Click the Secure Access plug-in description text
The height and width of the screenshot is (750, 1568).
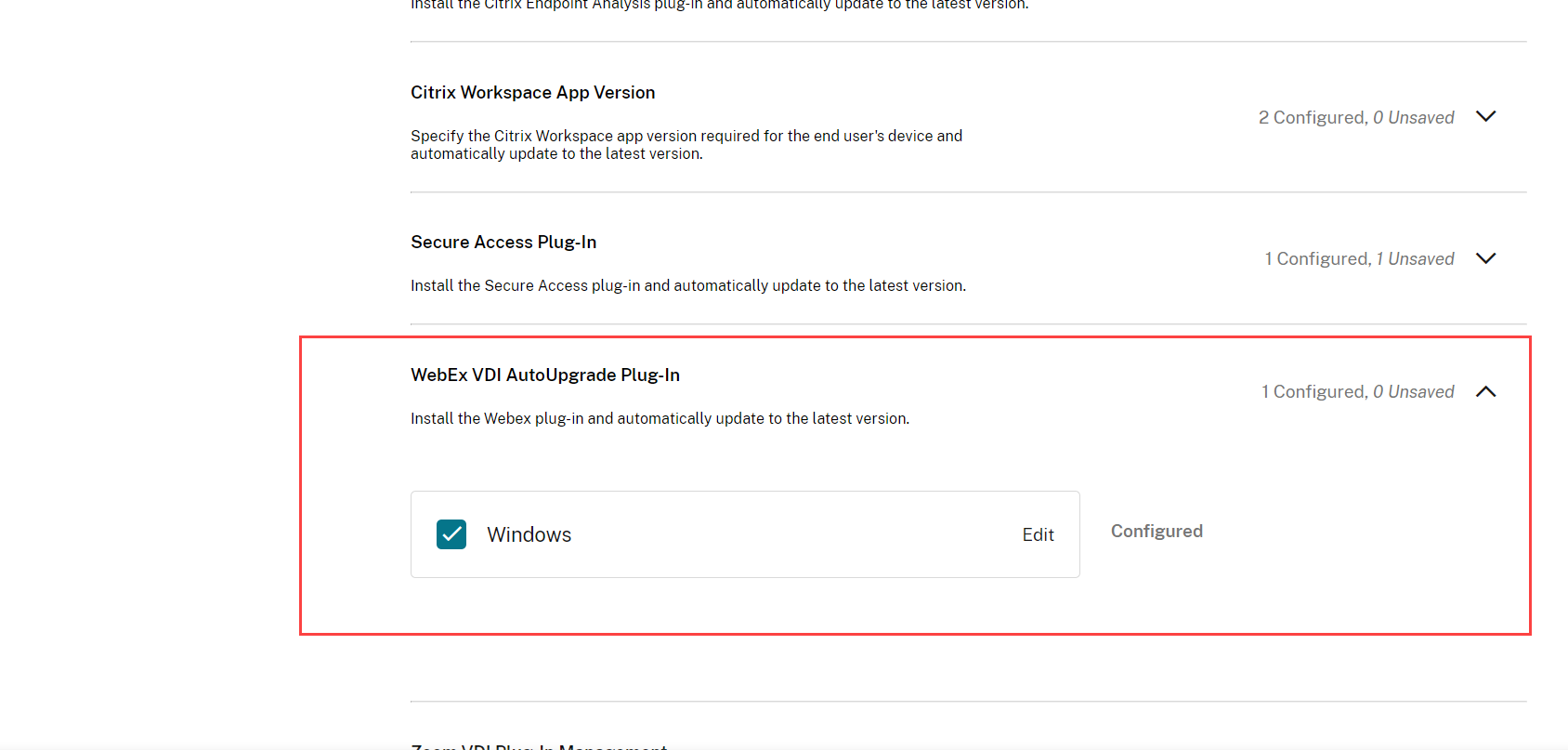(688, 286)
